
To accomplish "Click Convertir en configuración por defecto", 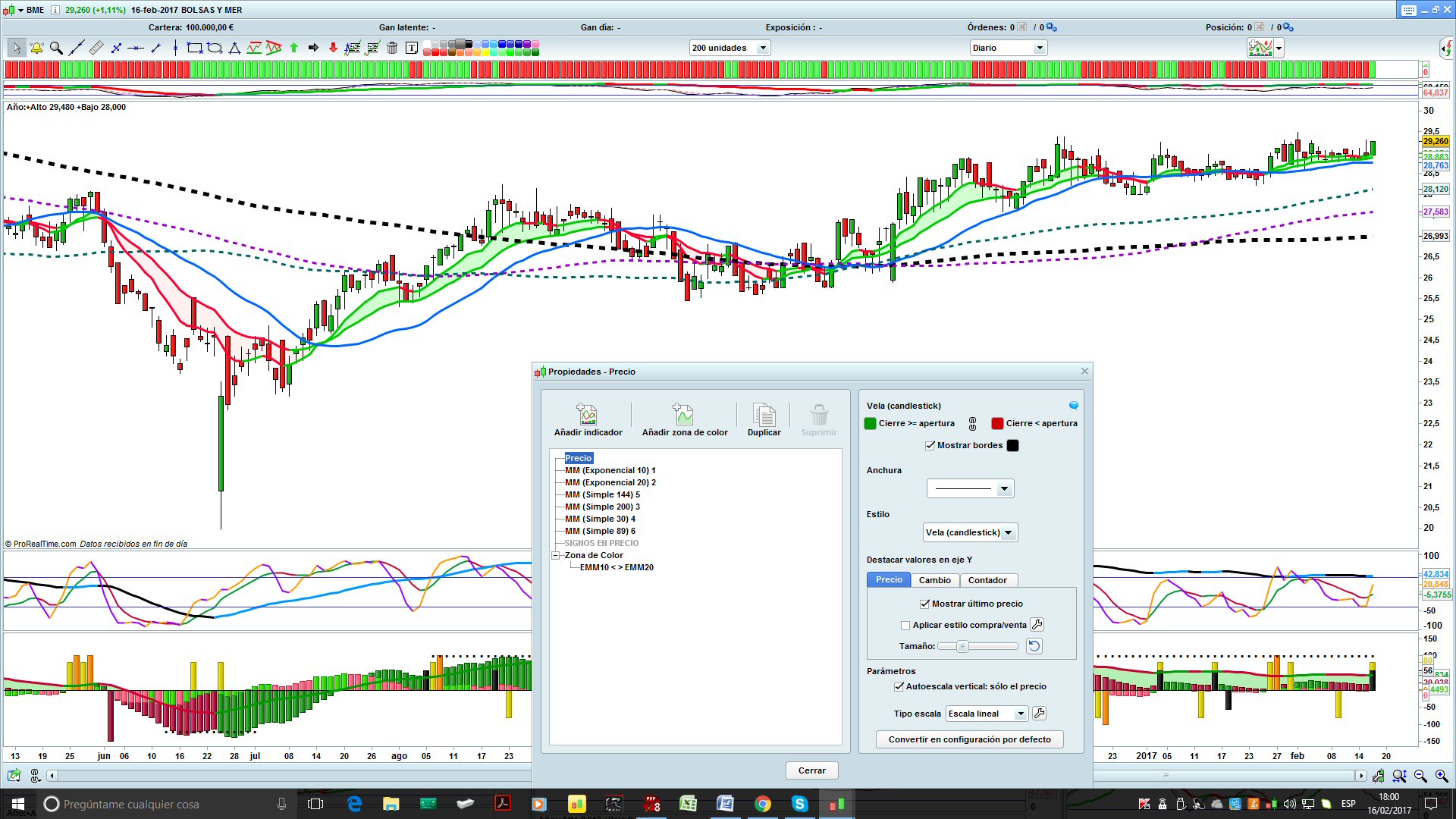I will pos(969,739).
